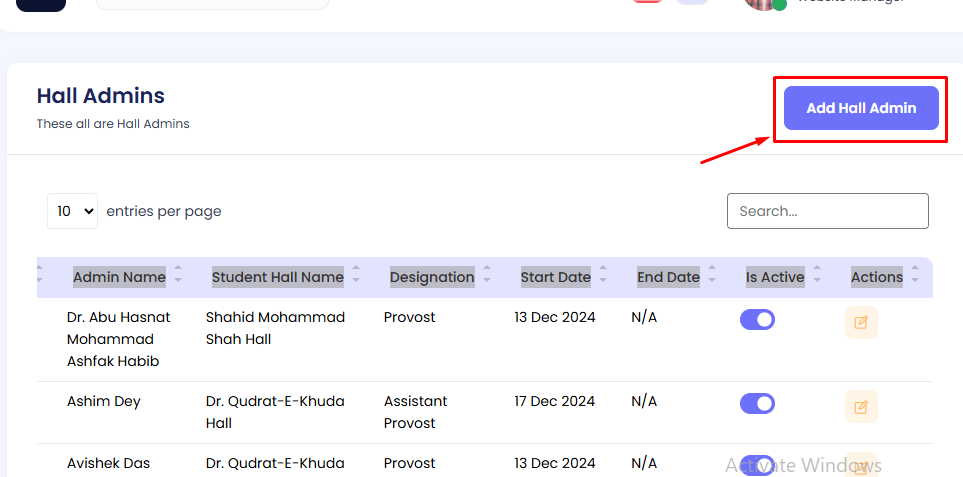
Task: Sort table by Designation header
Action: 432,277
